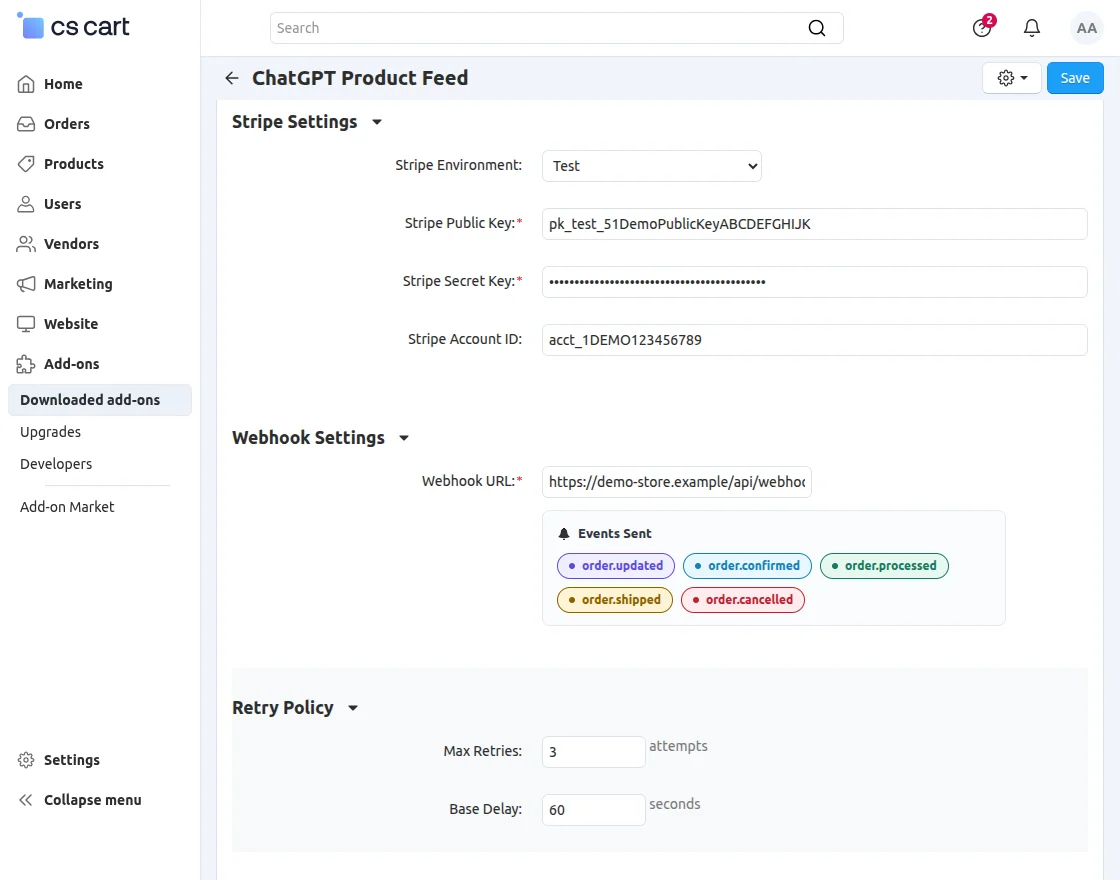Collapse the Stripe Settings section
Screen dimensions: 1120x880
[x=377, y=122]
